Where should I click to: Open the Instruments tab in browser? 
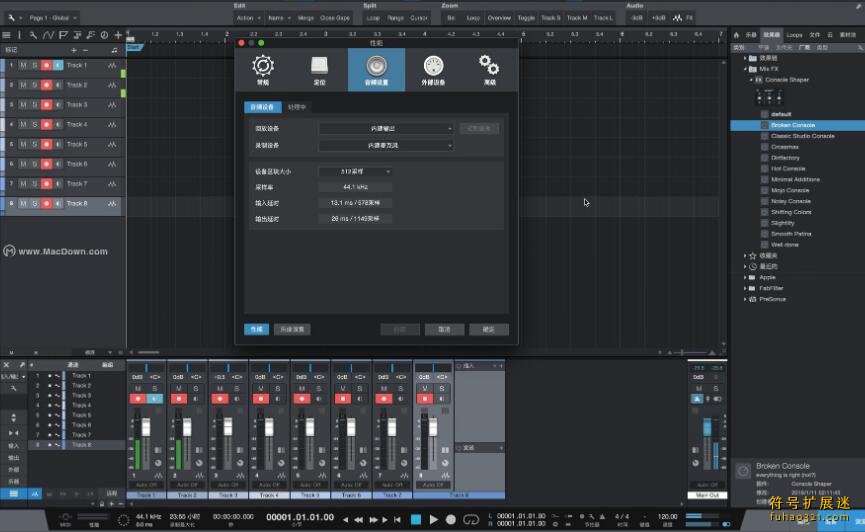751,35
